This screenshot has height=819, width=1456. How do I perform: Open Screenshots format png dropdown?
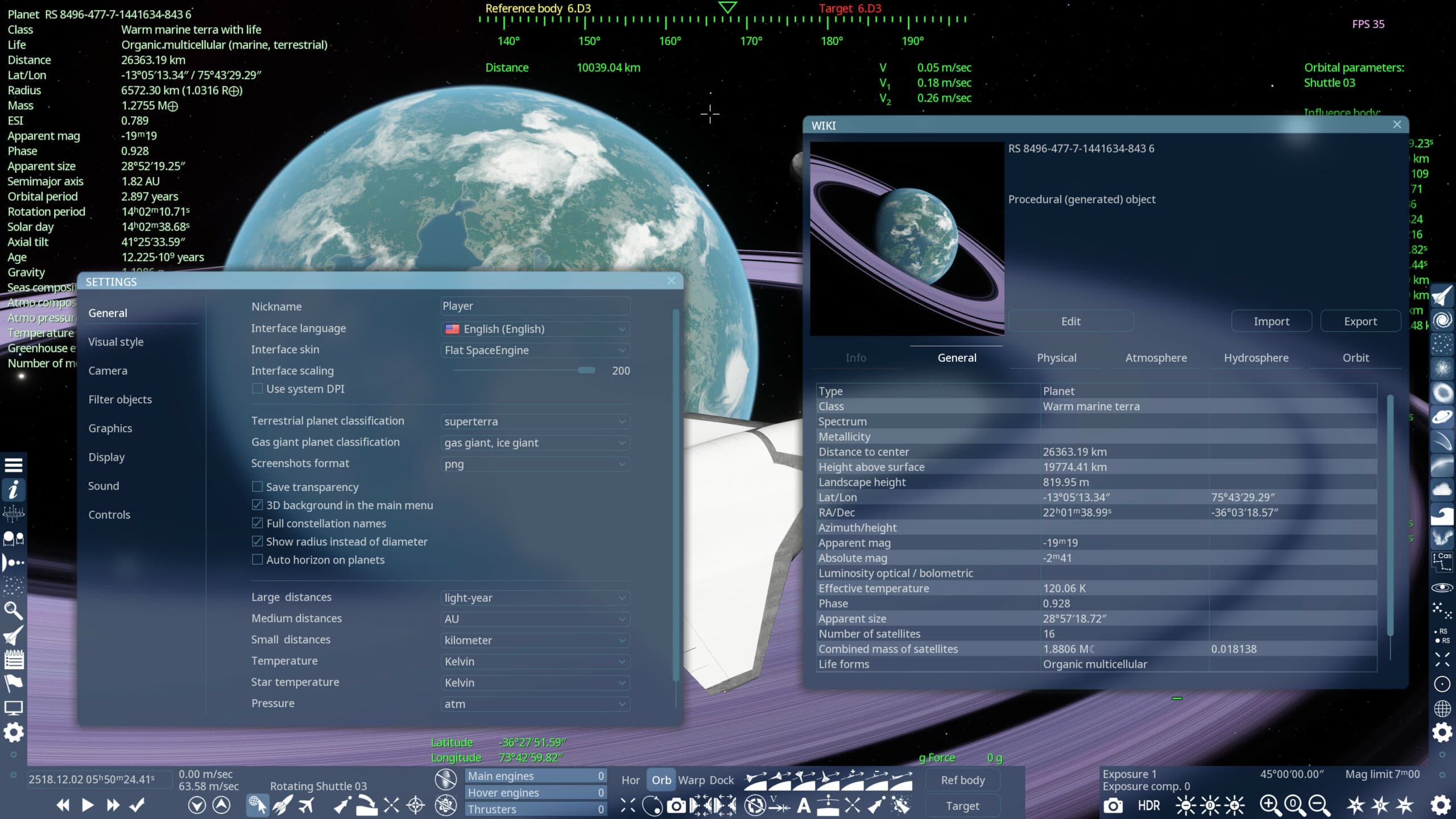535,464
